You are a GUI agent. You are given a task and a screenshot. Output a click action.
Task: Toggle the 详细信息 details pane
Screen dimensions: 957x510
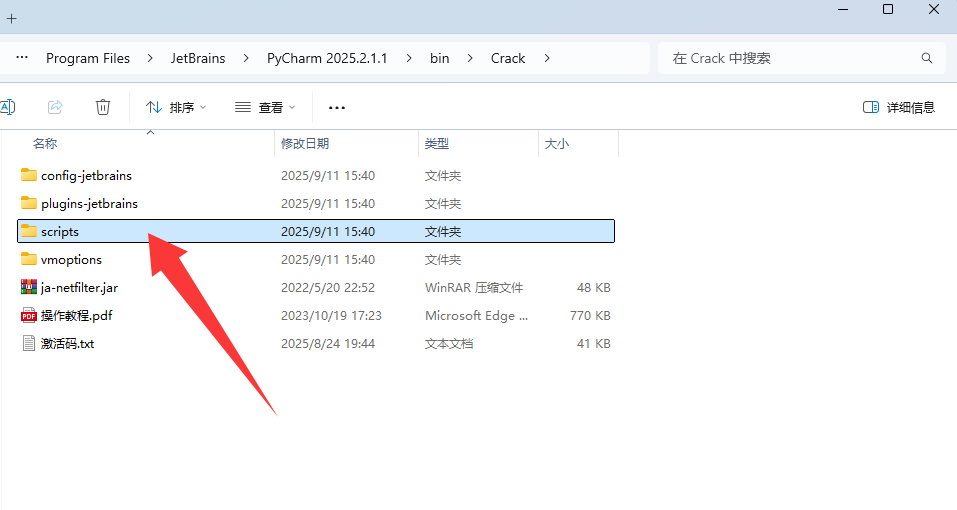(x=898, y=107)
